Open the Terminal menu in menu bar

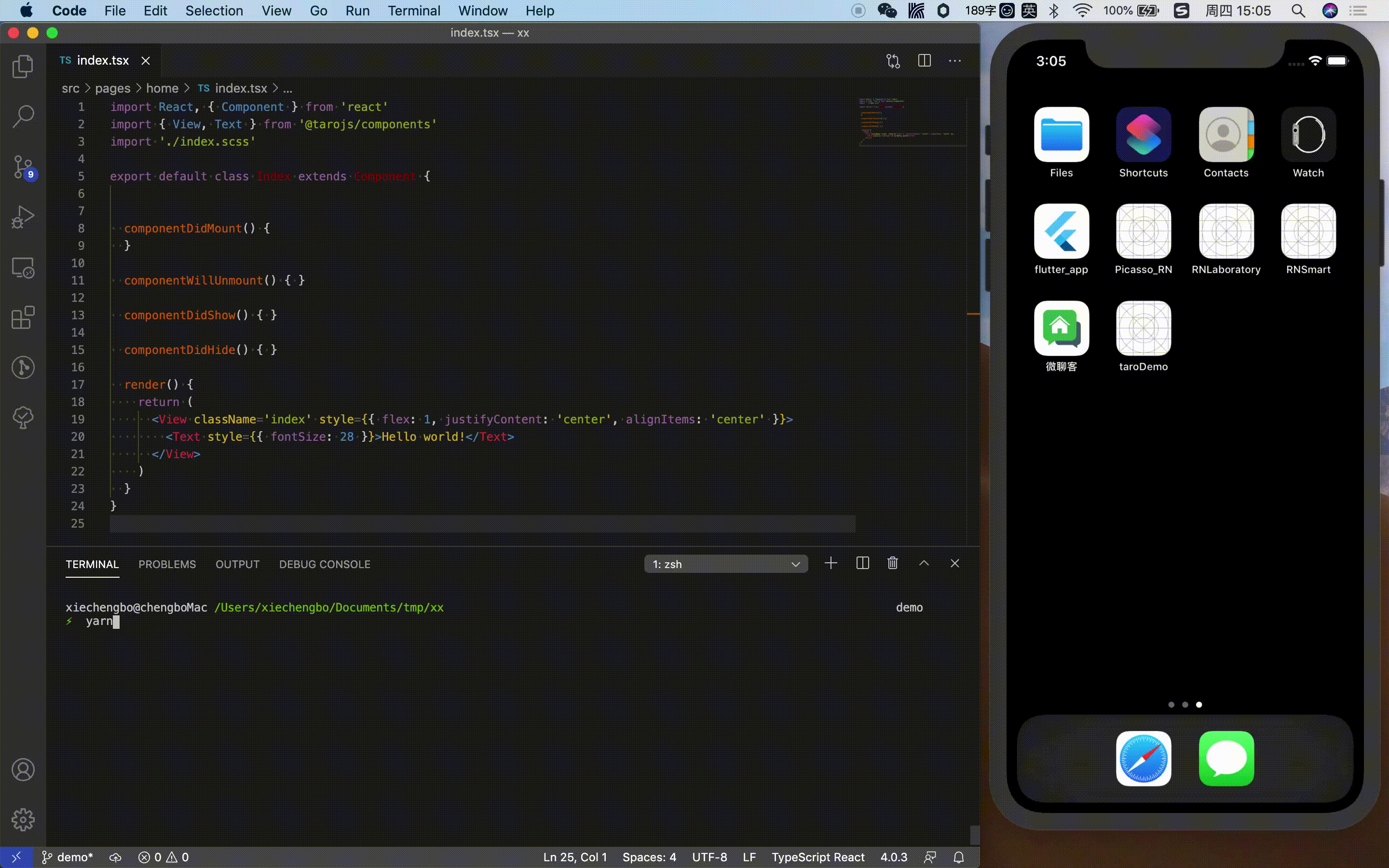pos(413,10)
